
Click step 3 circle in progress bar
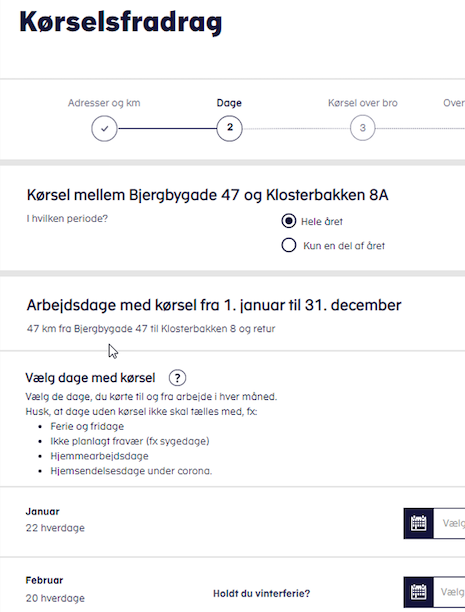tap(363, 128)
